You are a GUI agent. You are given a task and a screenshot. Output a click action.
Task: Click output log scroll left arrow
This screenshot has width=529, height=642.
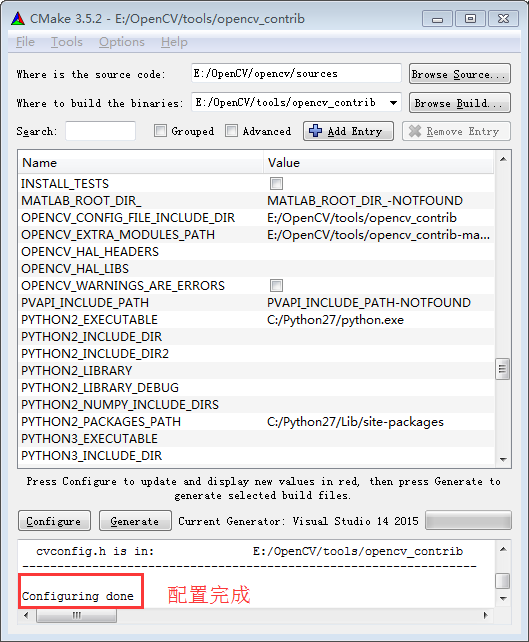click(26, 615)
